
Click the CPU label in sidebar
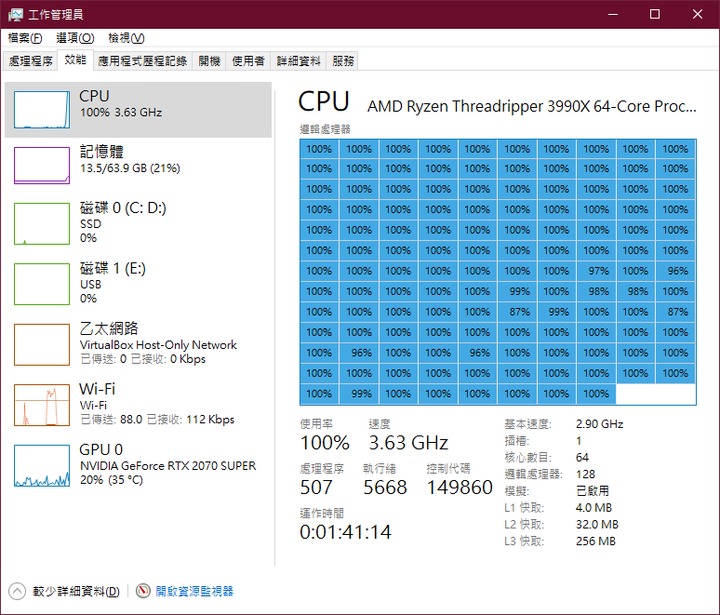94,96
